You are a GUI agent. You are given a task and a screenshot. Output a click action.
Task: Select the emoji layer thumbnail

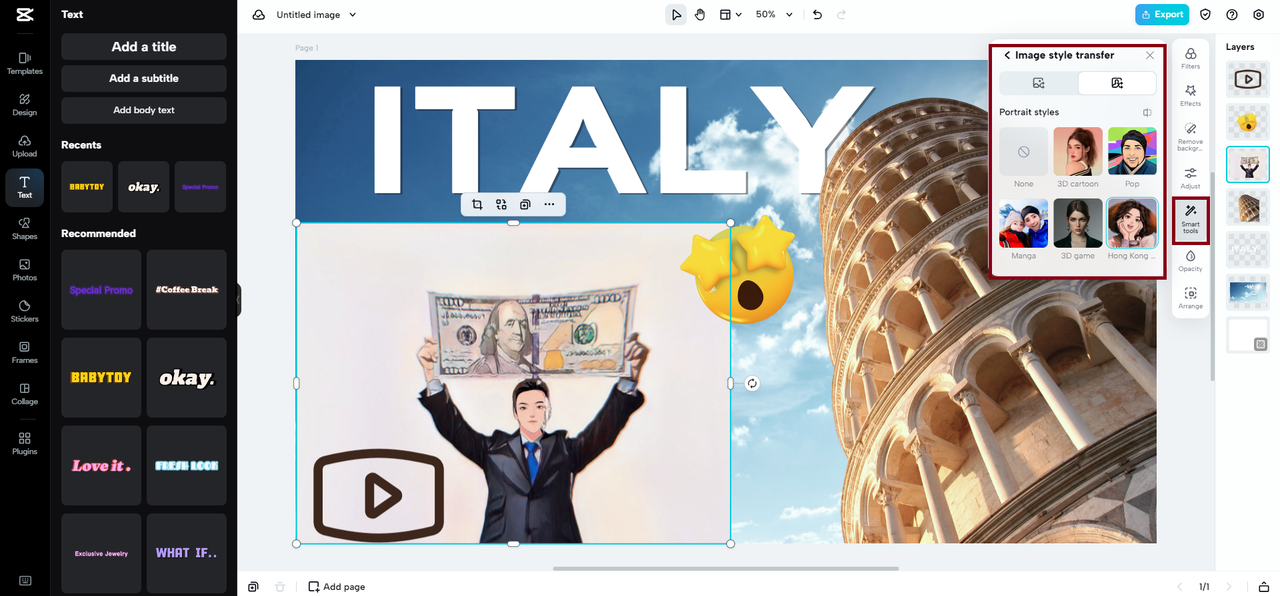[x=1247, y=122]
